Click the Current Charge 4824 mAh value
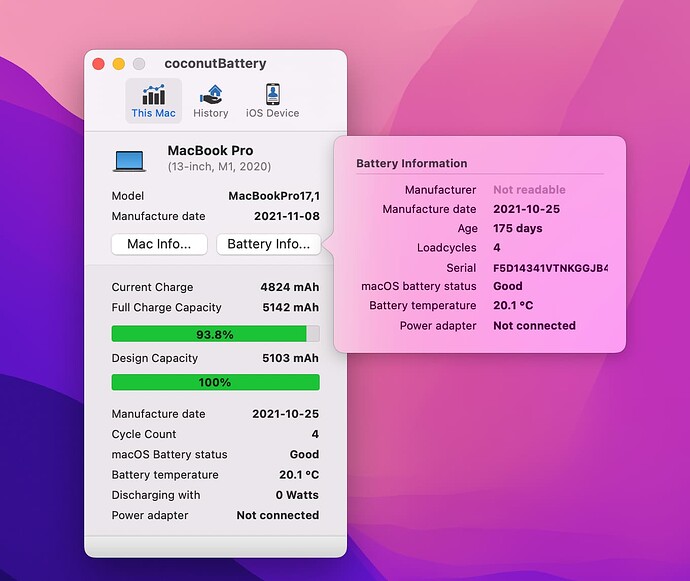690x581 pixels. tap(289, 287)
